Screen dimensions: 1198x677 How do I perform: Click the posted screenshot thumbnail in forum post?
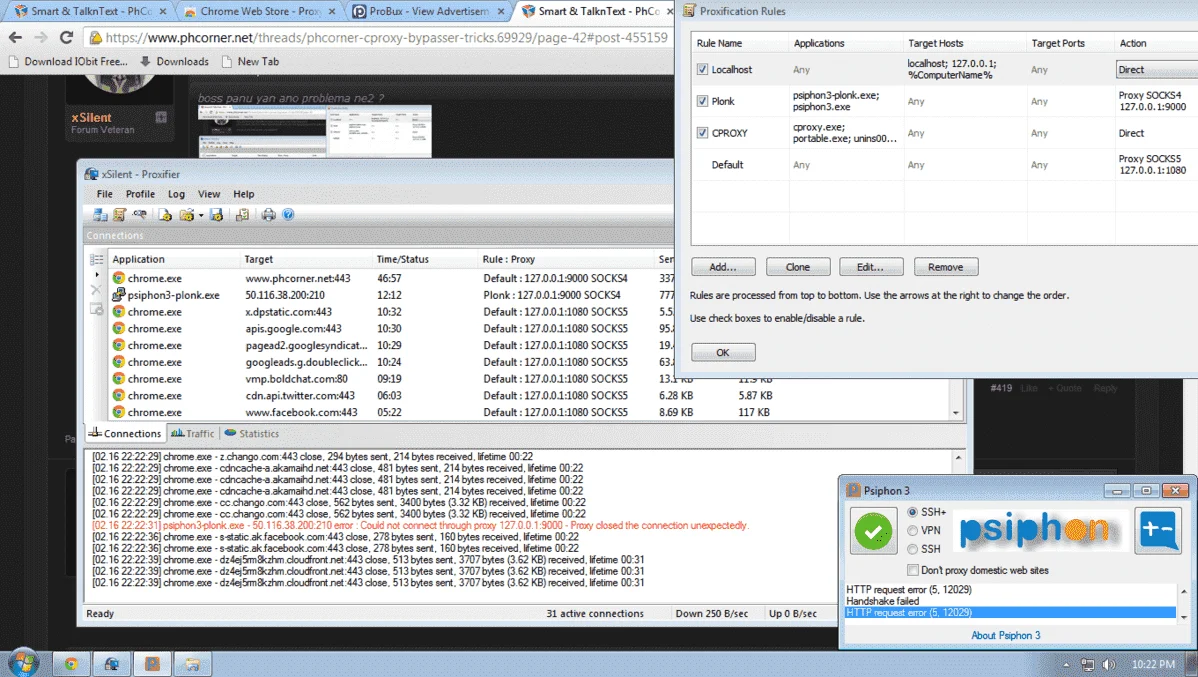point(315,131)
